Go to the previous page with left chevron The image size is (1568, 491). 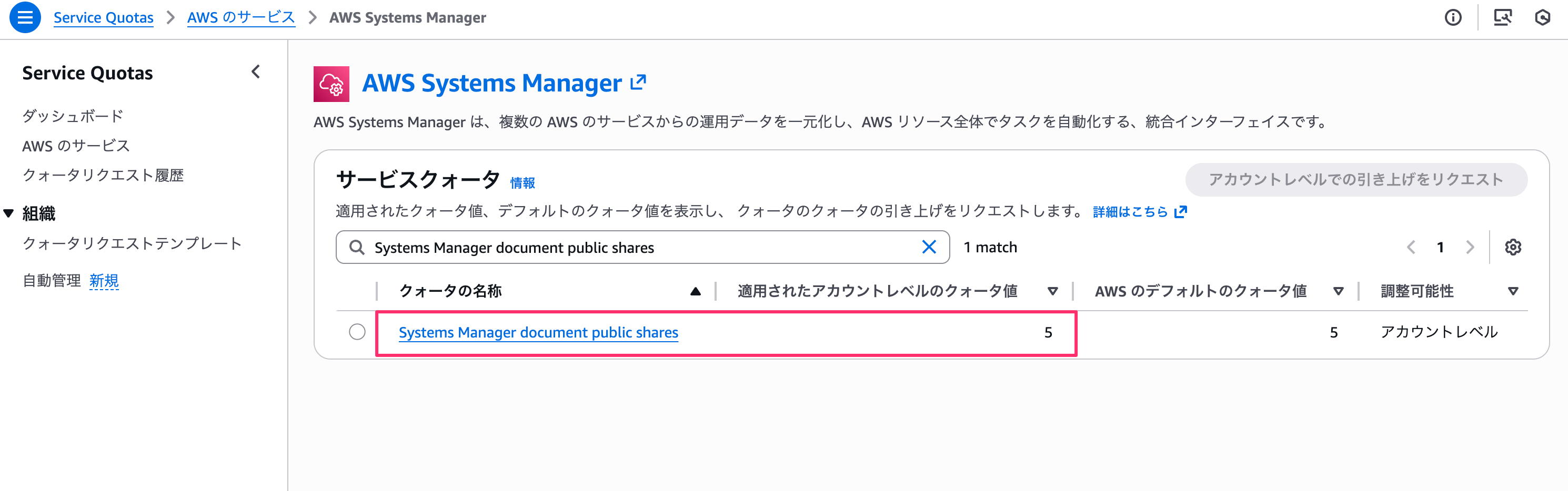click(1411, 247)
